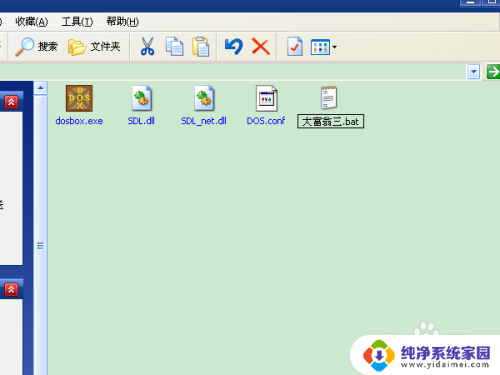Click the Cut scissors icon
The image size is (500, 375).
coord(147,46)
